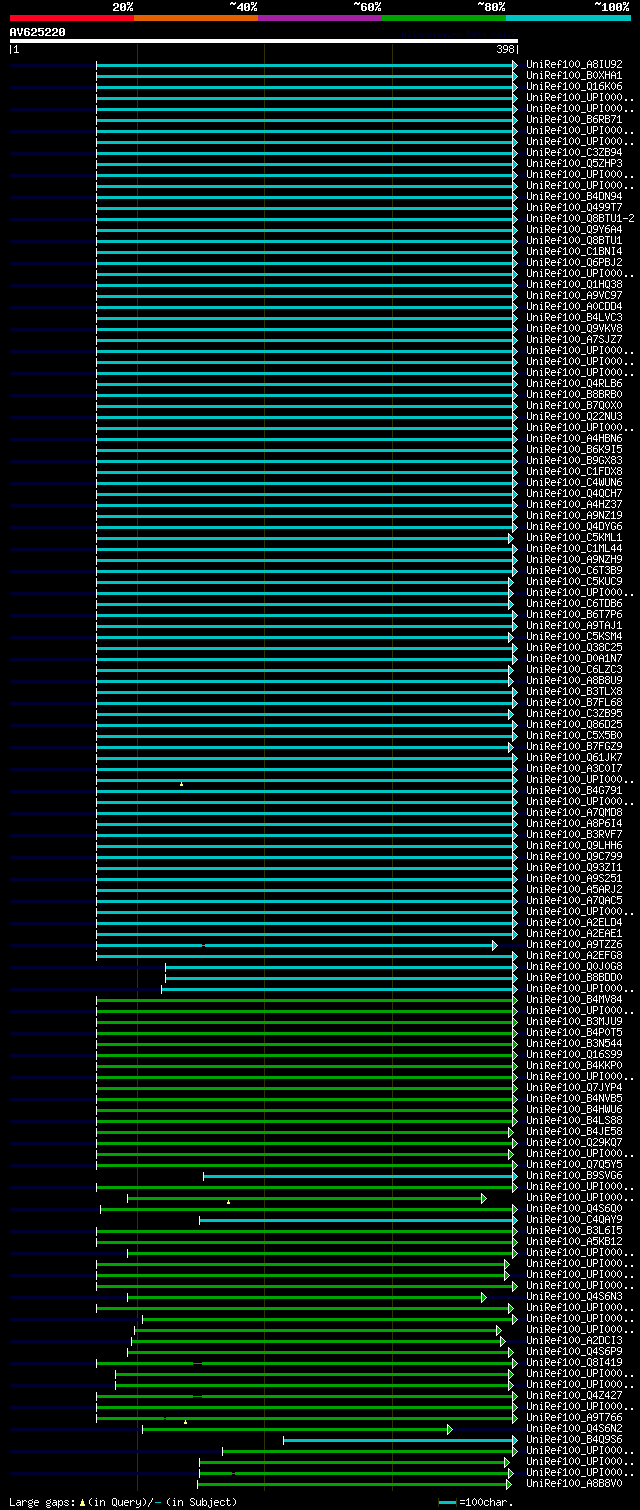Select hit label UniRef100_B3TLX8
640x1510 pixels.
574,692
